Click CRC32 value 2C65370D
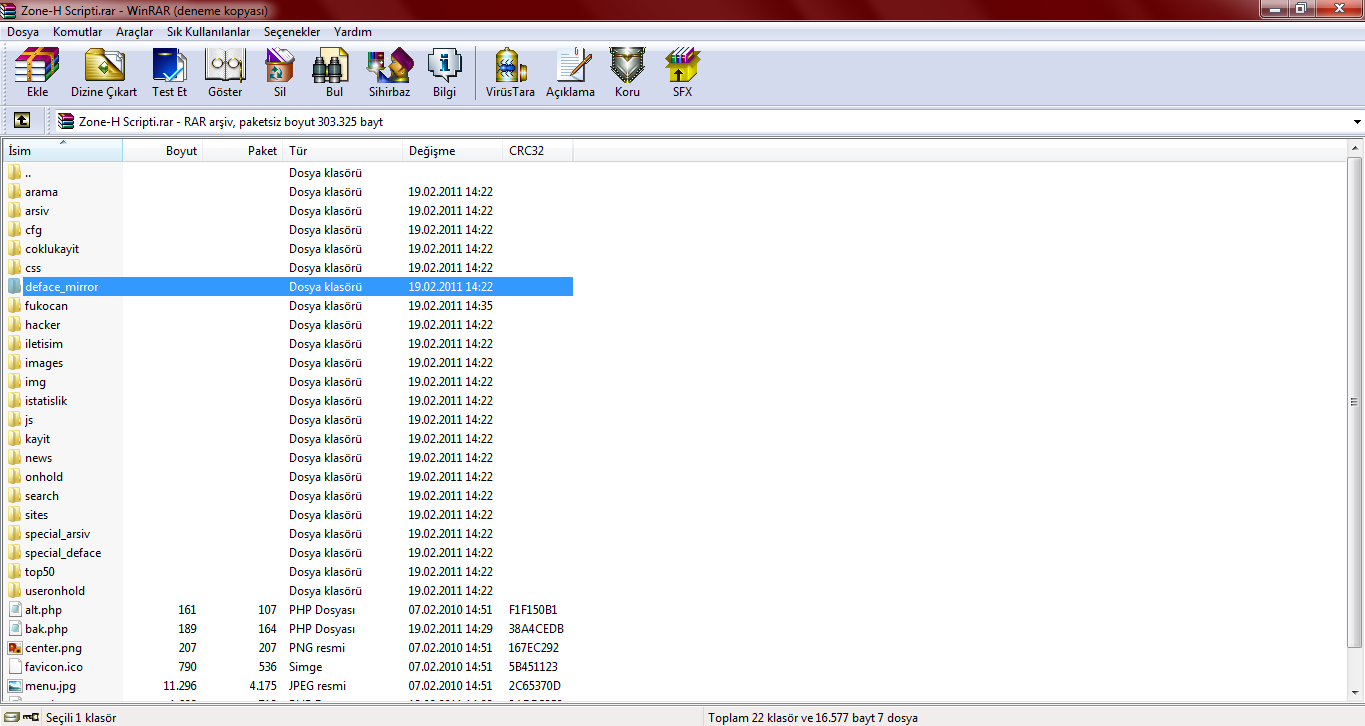The height and width of the screenshot is (726, 1365). 535,686
